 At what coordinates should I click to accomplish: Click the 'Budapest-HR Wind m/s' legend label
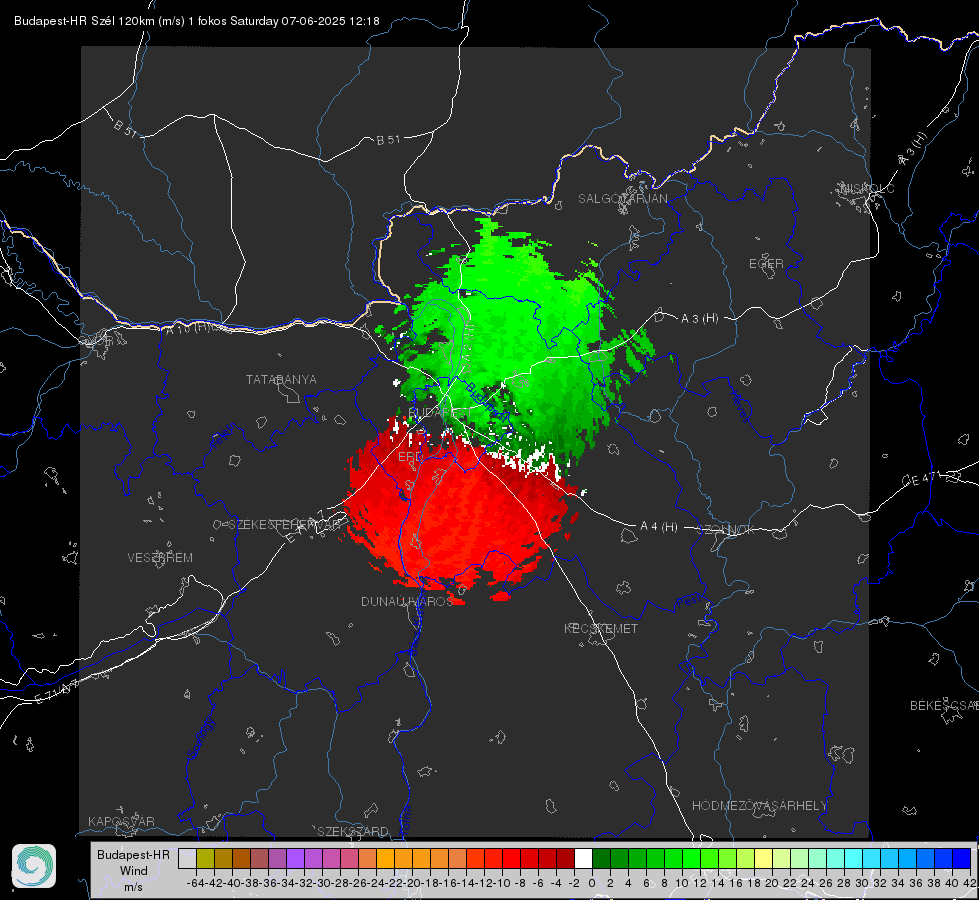pyautogui.click(x=134, y=871)
